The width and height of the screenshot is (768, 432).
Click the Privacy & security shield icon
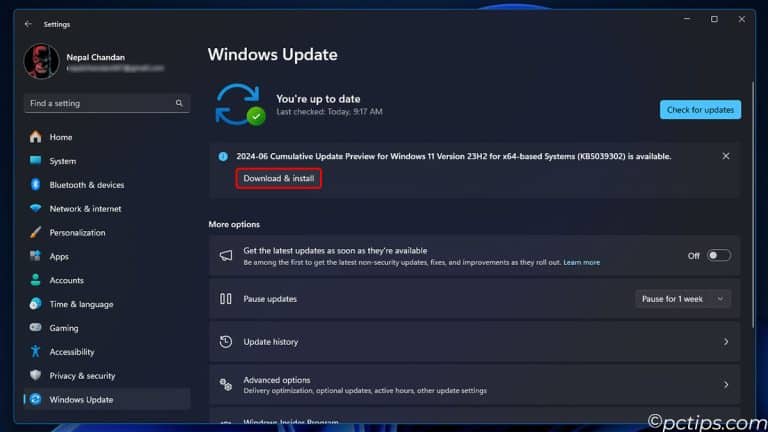click(36, 376)
